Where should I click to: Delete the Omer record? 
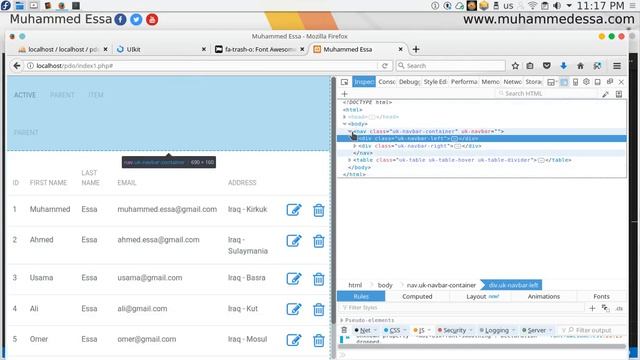pyautogui.click(x=319, y=340)
